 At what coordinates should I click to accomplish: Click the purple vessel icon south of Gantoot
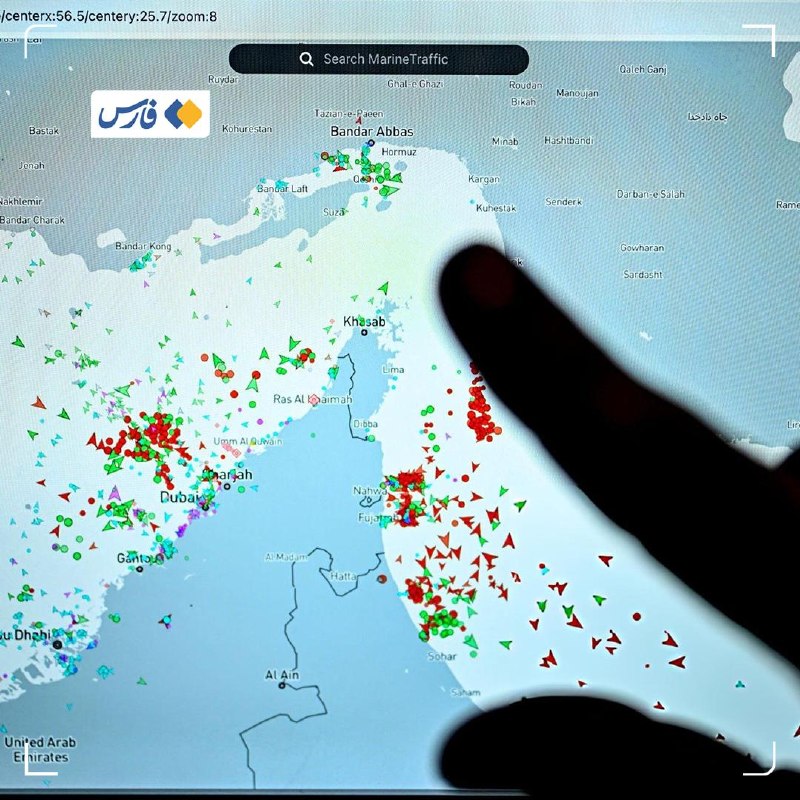coord(165,621)
